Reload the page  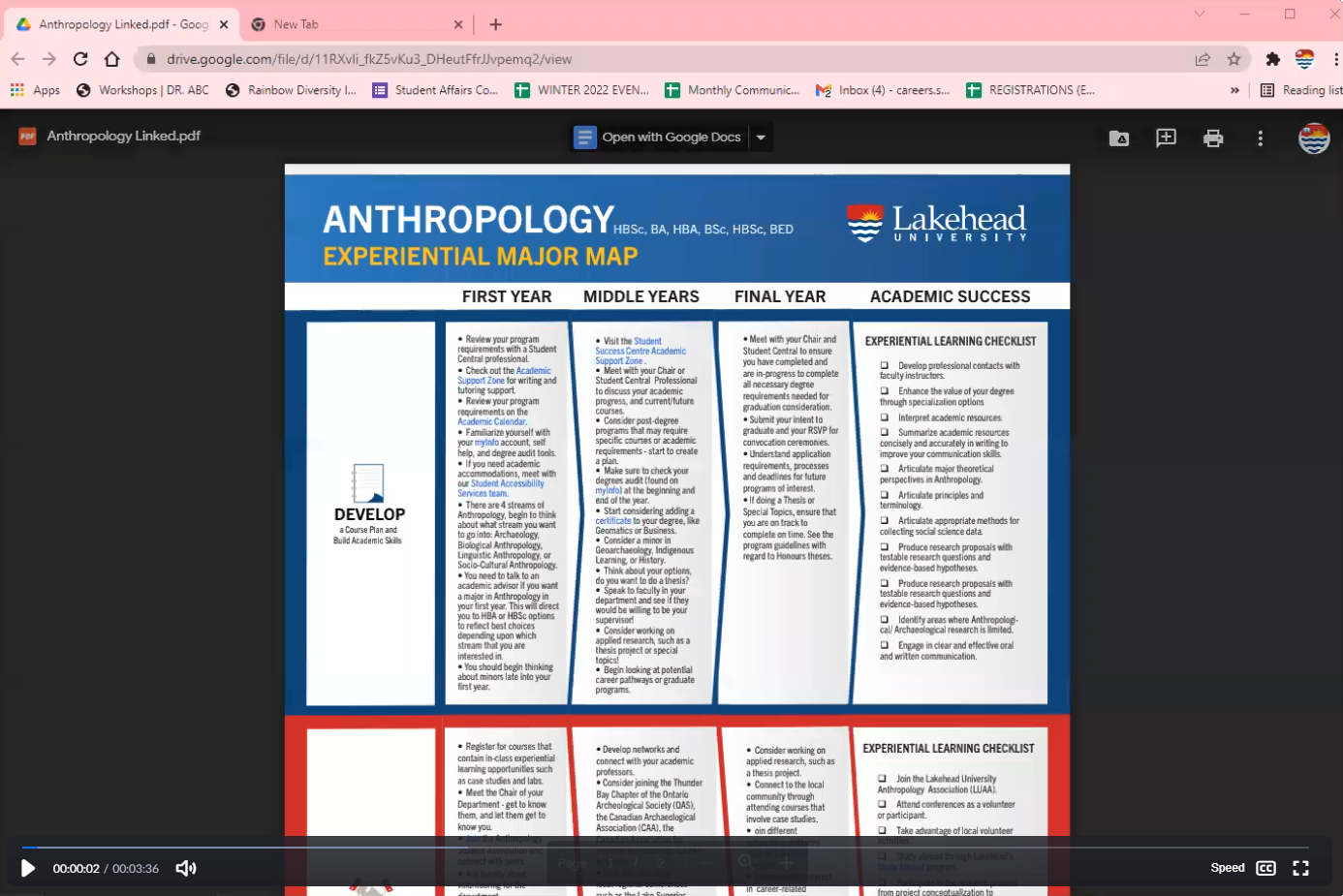80,59
